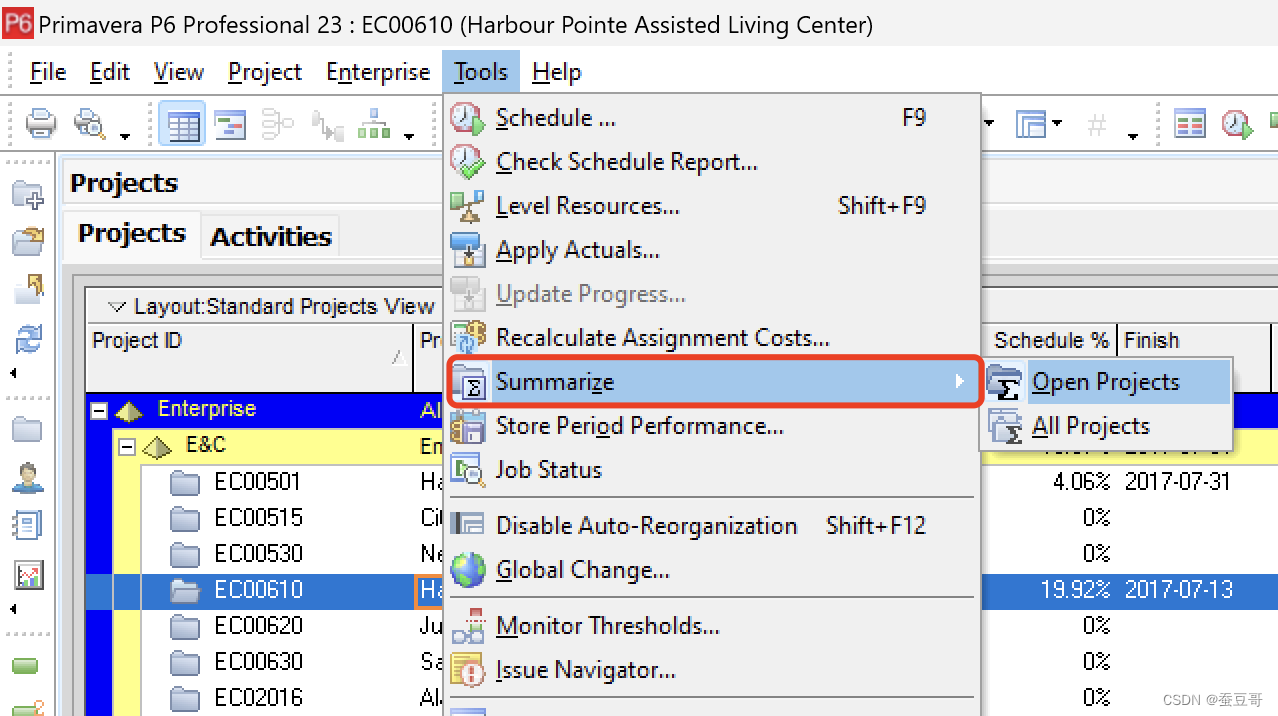Select the table view toolbar icon
The width and height of the screenshot is (1278, 716).
183,124
